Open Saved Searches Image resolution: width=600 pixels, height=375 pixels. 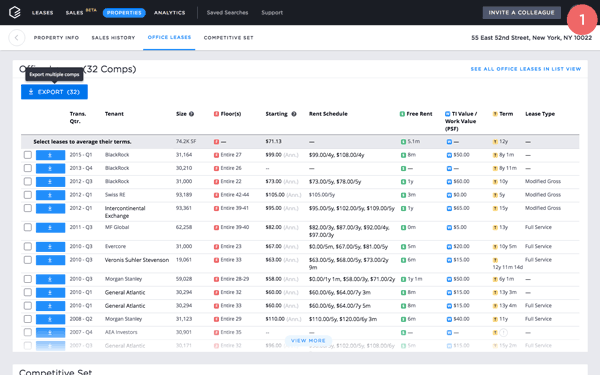227,13
